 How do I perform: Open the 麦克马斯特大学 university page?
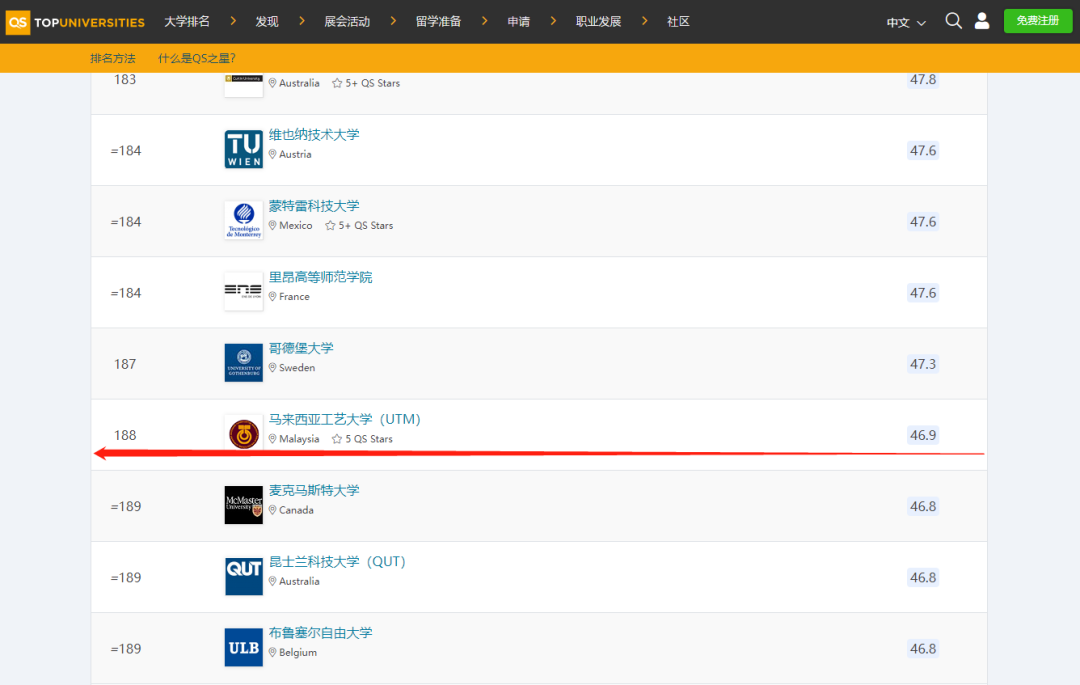(x=314, y=491)
